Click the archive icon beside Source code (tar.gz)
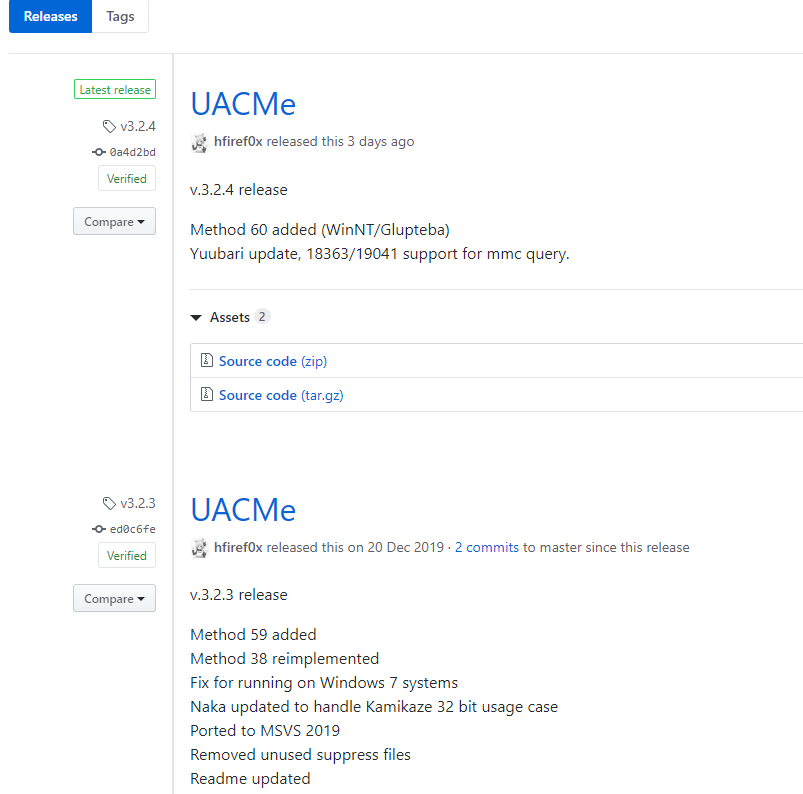The width and height of the screenshot is (803, 794). (x=206, y=394)
